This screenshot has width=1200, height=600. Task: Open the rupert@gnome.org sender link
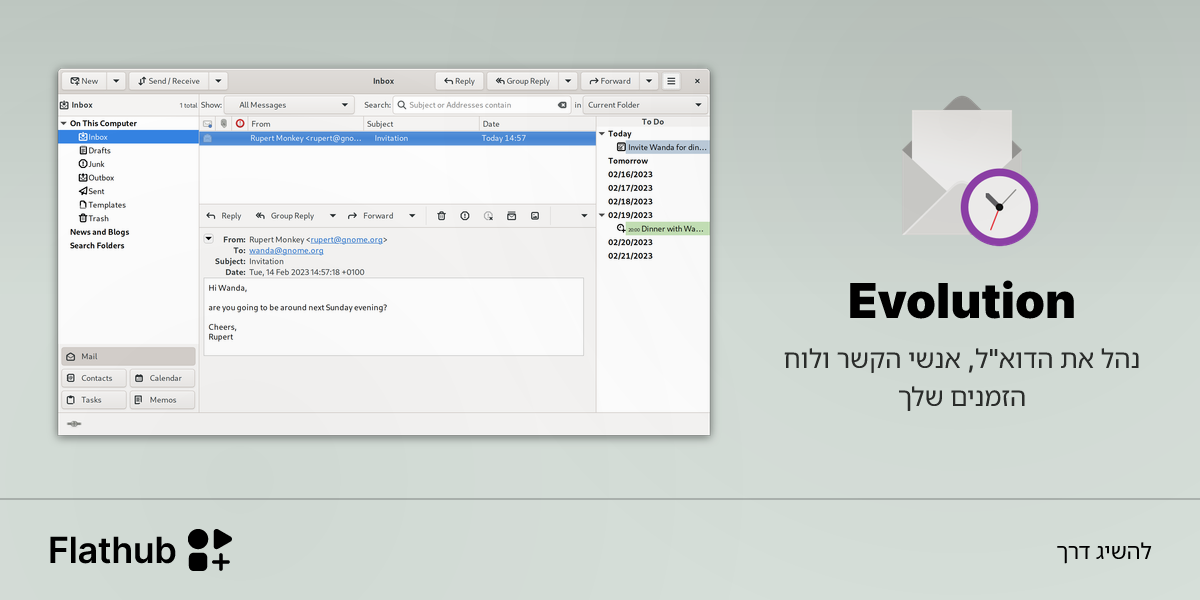346,240
